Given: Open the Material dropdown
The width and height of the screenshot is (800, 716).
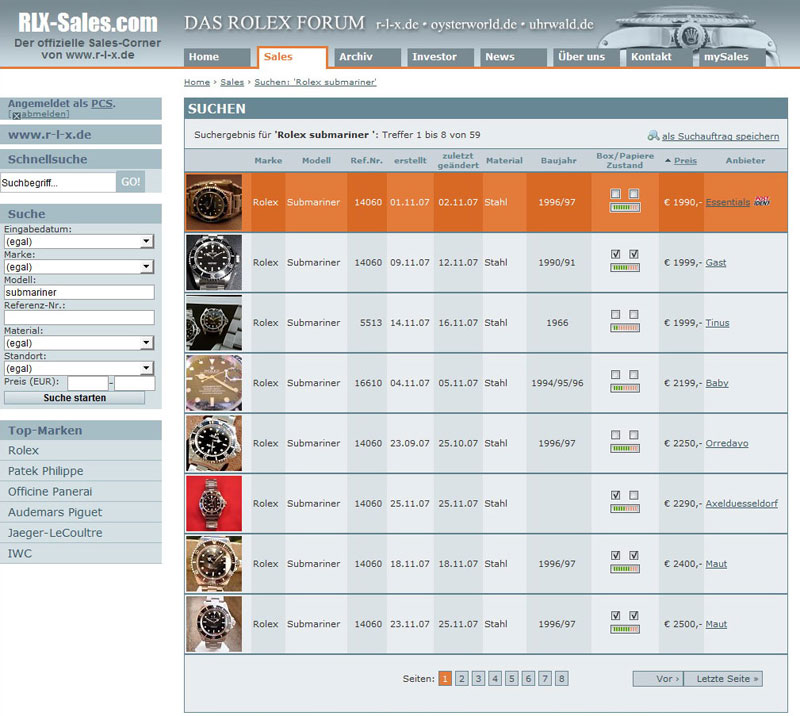Looking at the screenshot, I should (x=79, y=343).
